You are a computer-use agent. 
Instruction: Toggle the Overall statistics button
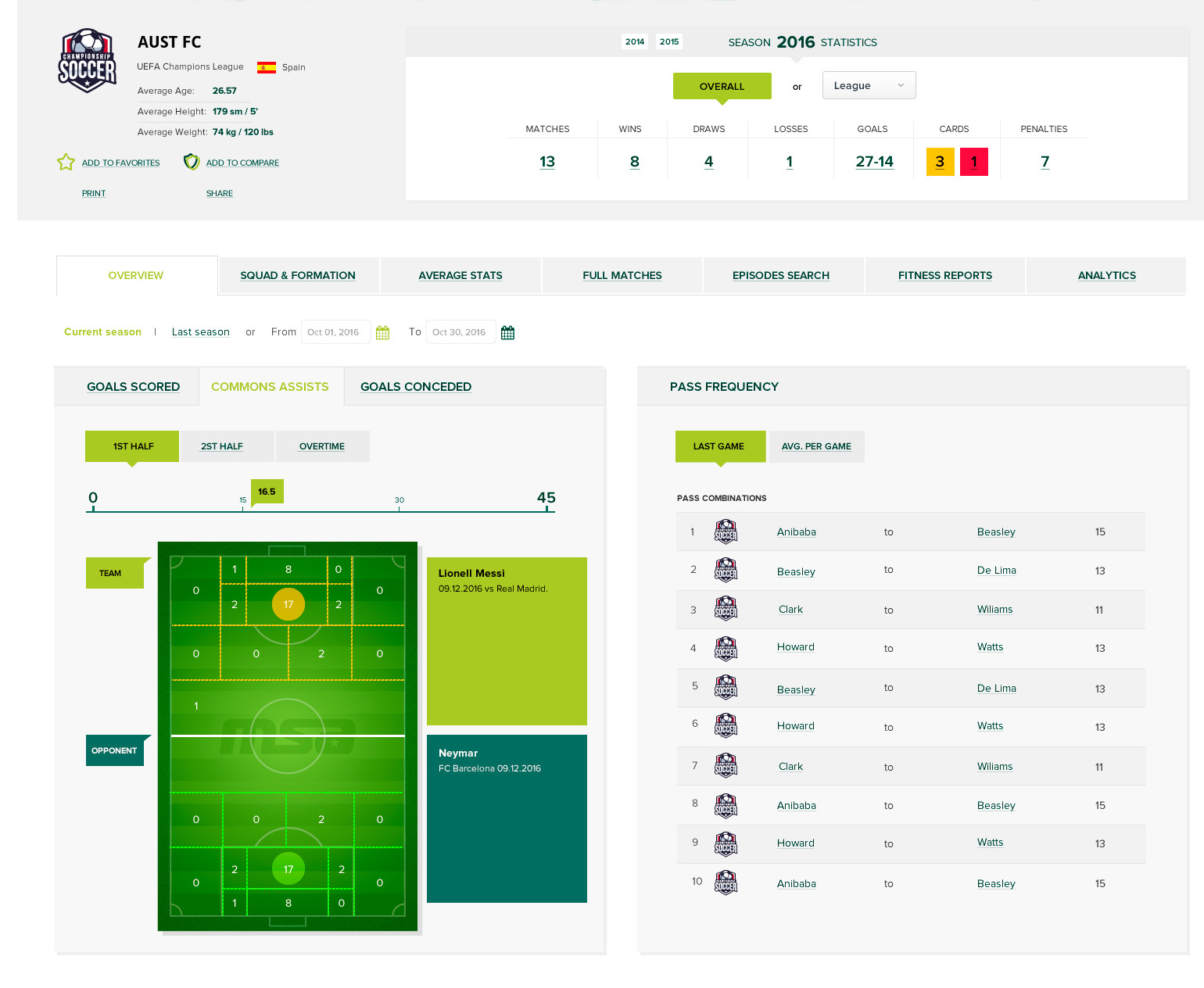(x=722, y=86)
